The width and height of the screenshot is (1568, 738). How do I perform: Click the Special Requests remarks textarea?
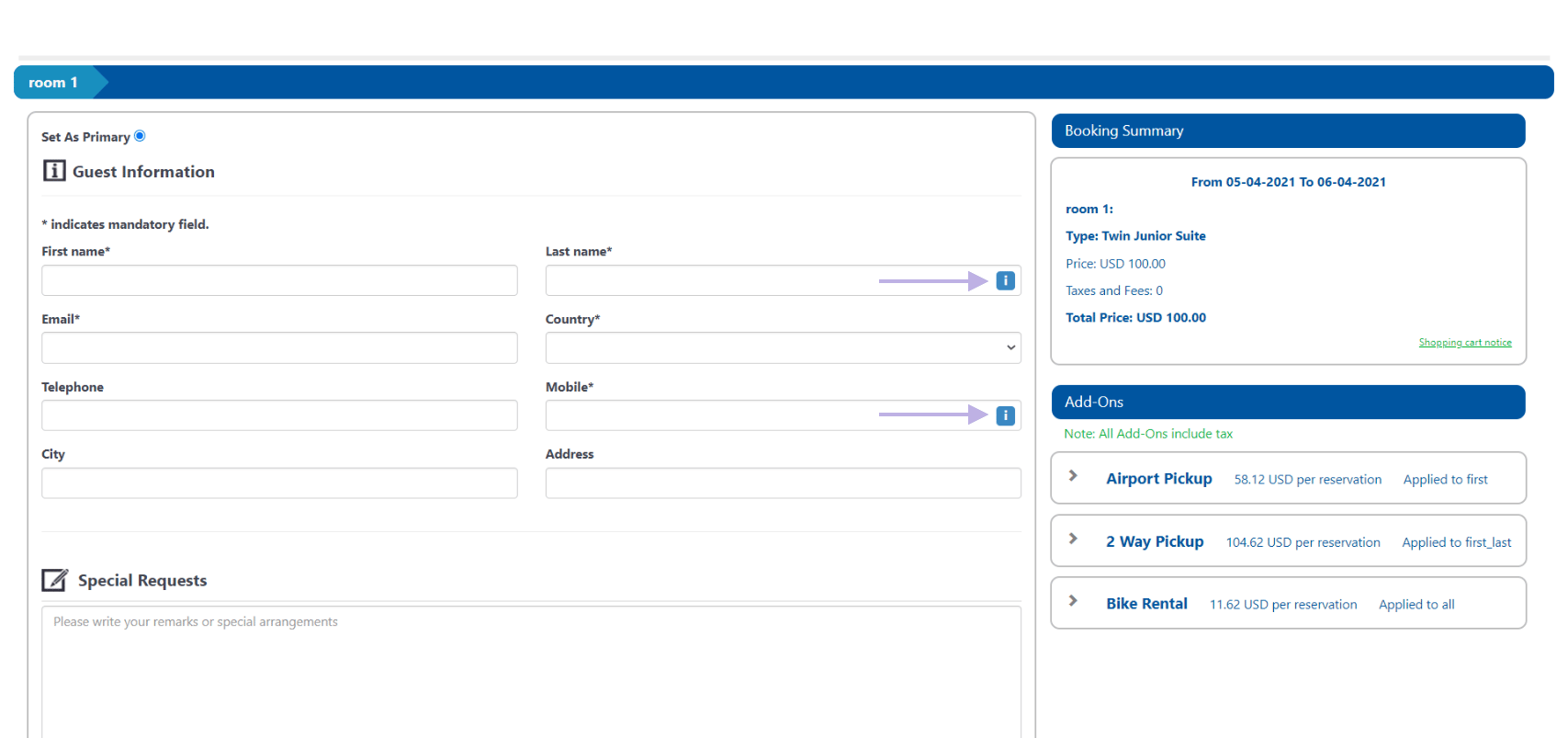pos(531,672)
